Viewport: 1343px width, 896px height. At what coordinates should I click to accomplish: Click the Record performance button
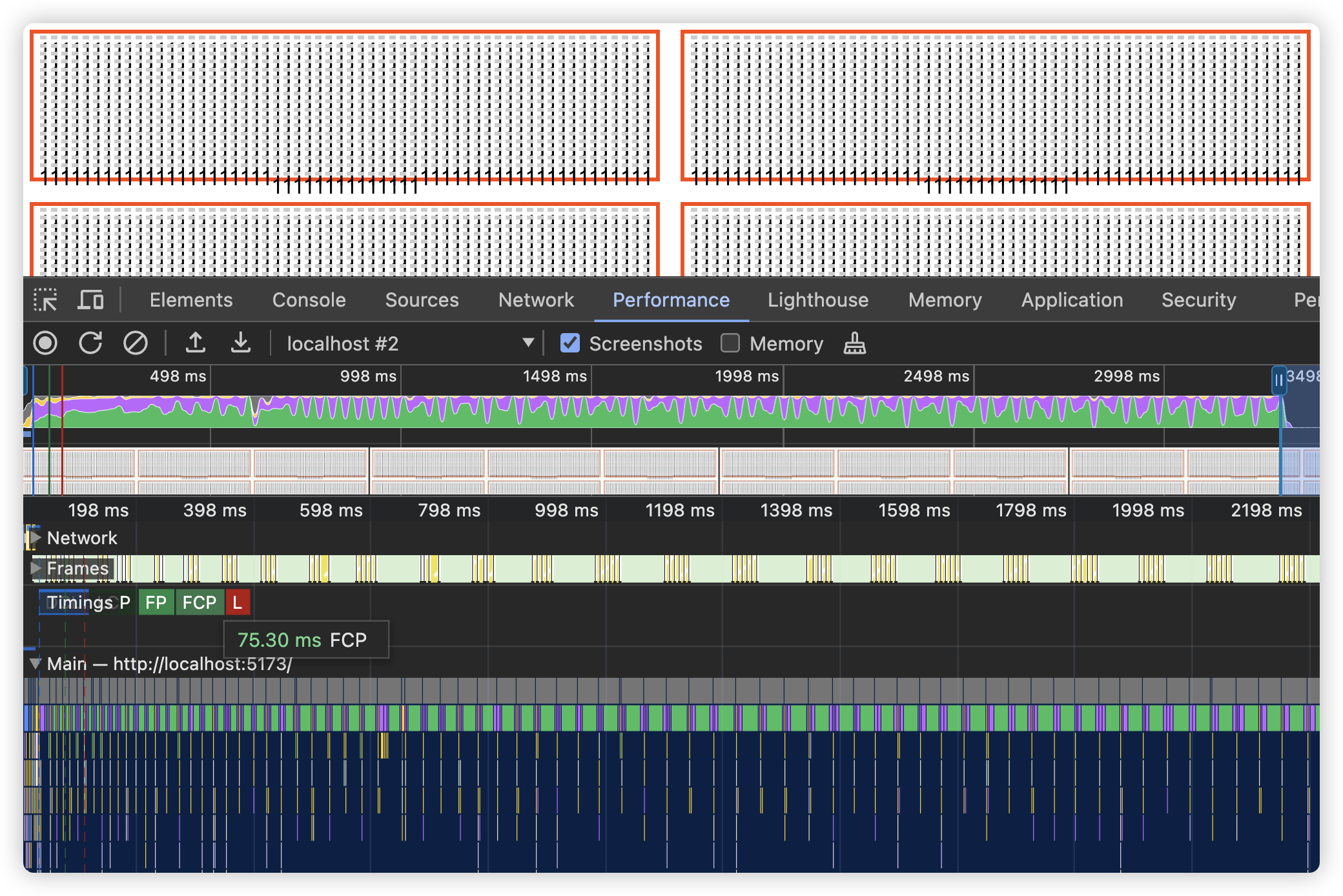click(x=45, y=343)
